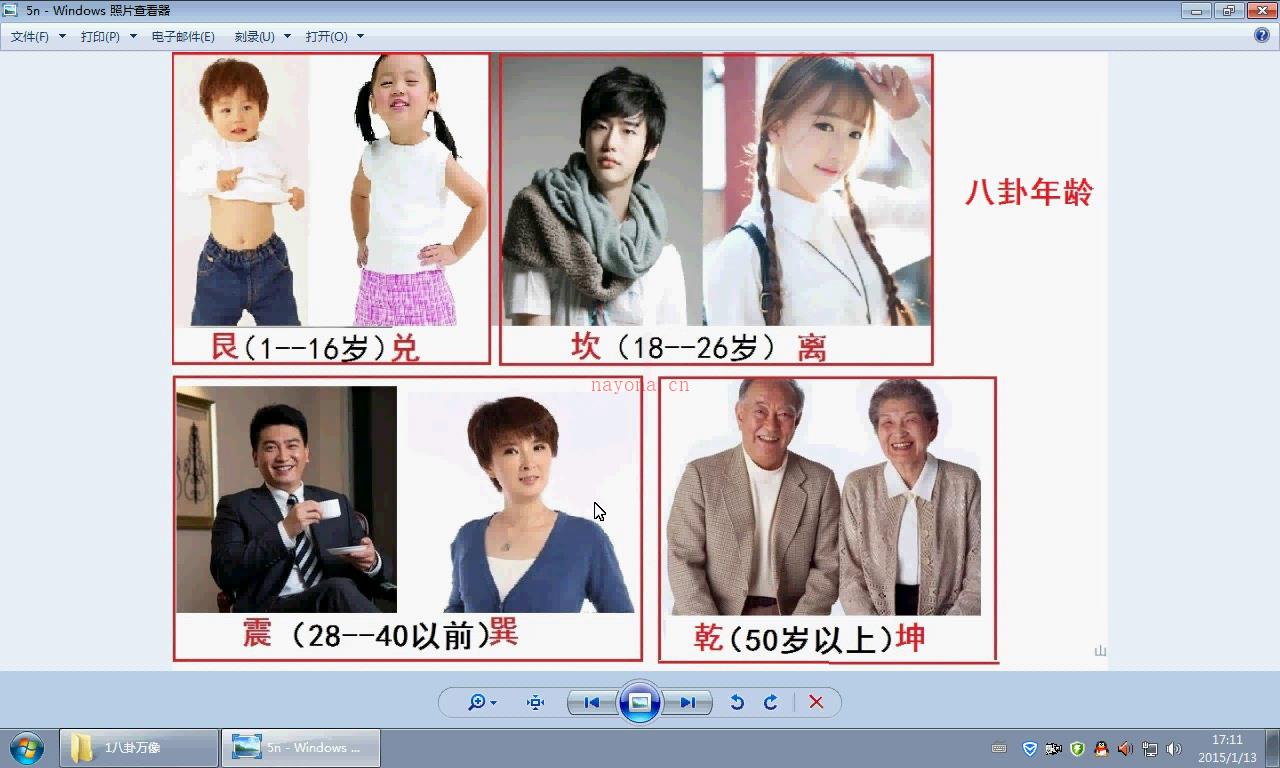Delete the photo with the red X

(x=816, y=702)
